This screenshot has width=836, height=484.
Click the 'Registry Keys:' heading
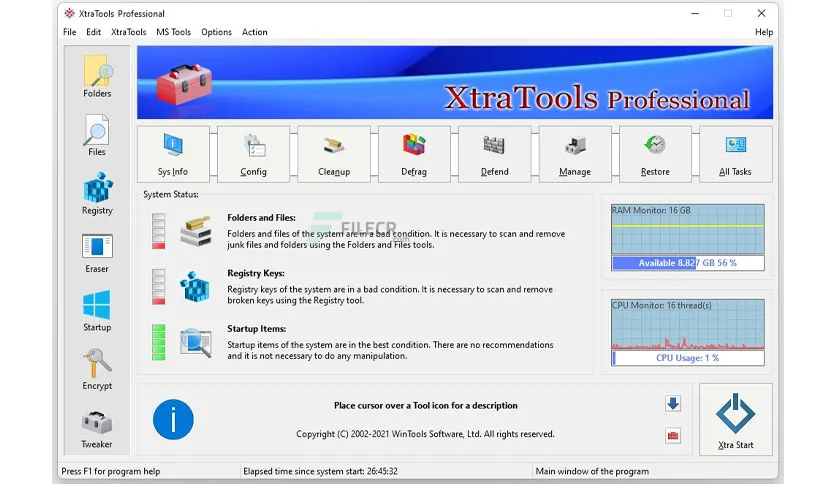point(256,273)
